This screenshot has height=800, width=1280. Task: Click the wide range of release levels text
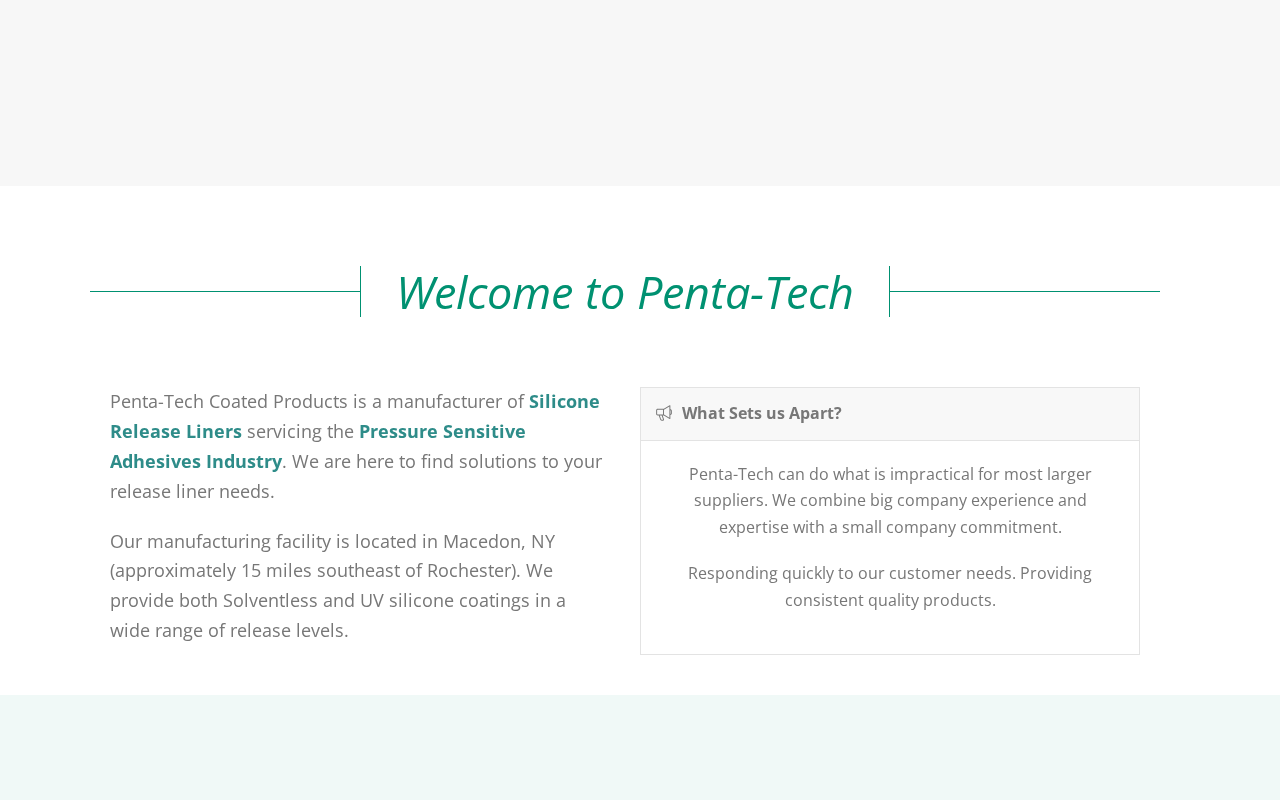229,630
